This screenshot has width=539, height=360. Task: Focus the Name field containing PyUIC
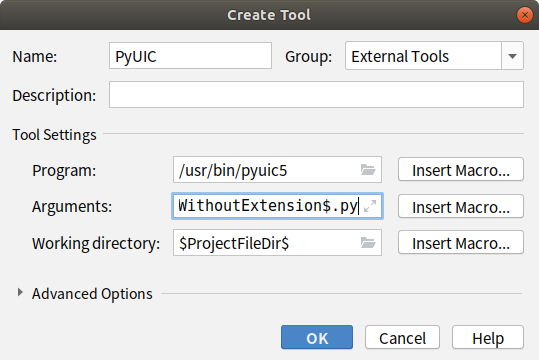pyautogui.click(x=190, y=56)
